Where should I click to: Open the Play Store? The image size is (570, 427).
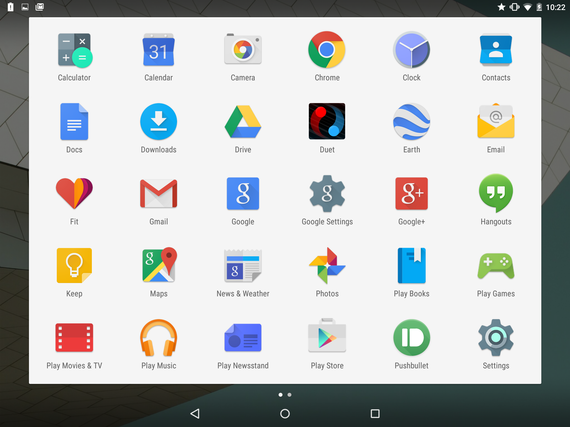[x=327, y=335]
